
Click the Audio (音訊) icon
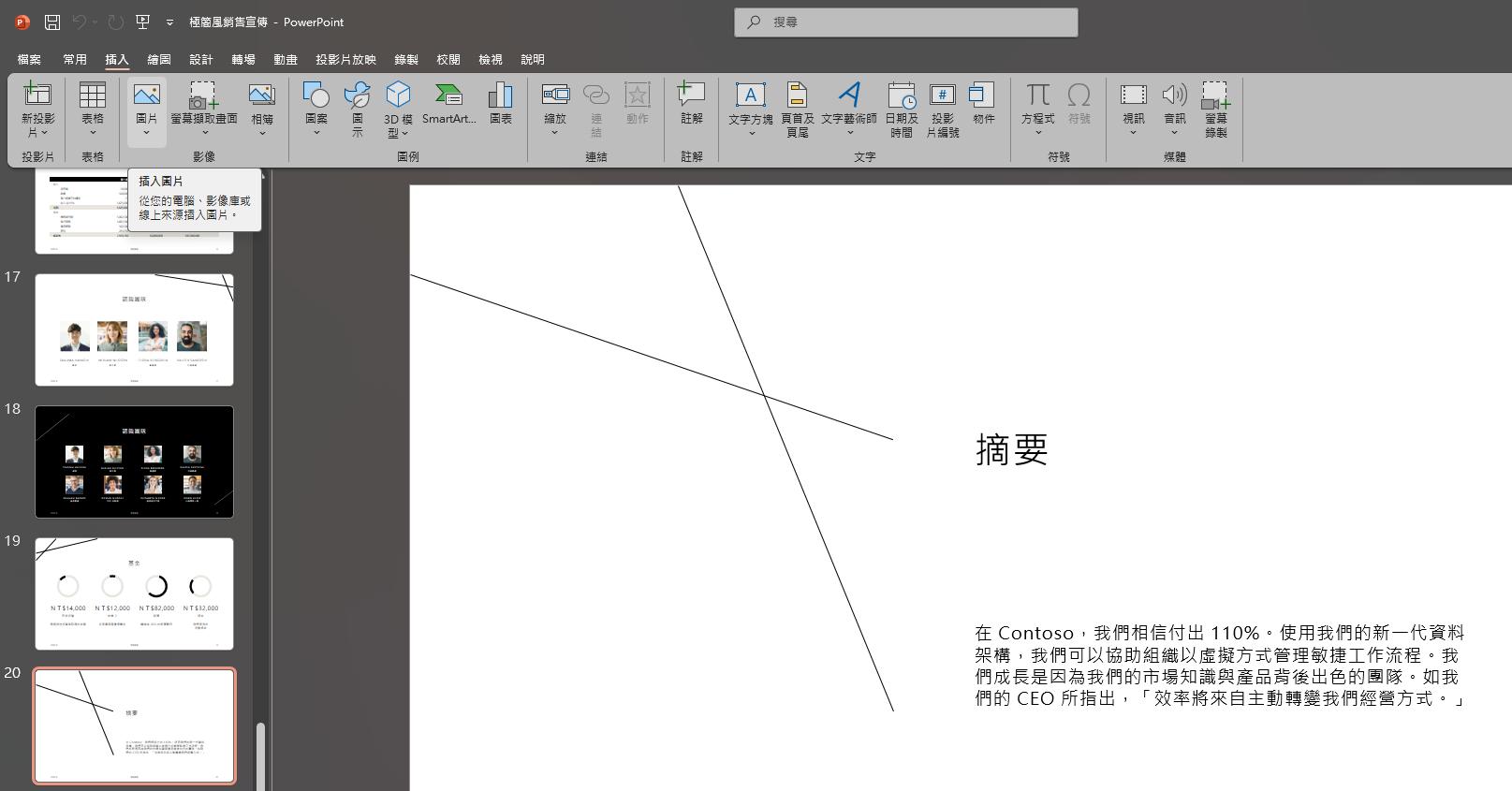coord(1175,94)
